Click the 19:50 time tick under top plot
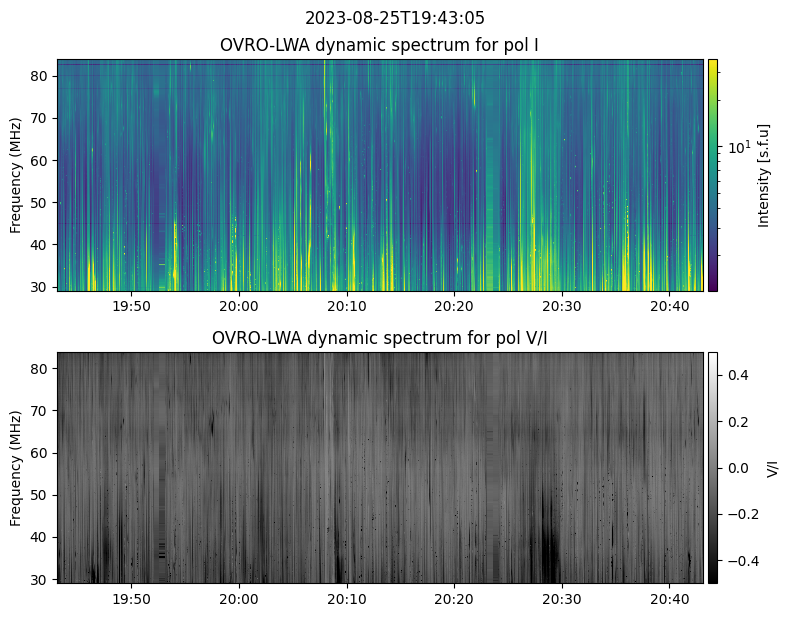 coord(131,306)
